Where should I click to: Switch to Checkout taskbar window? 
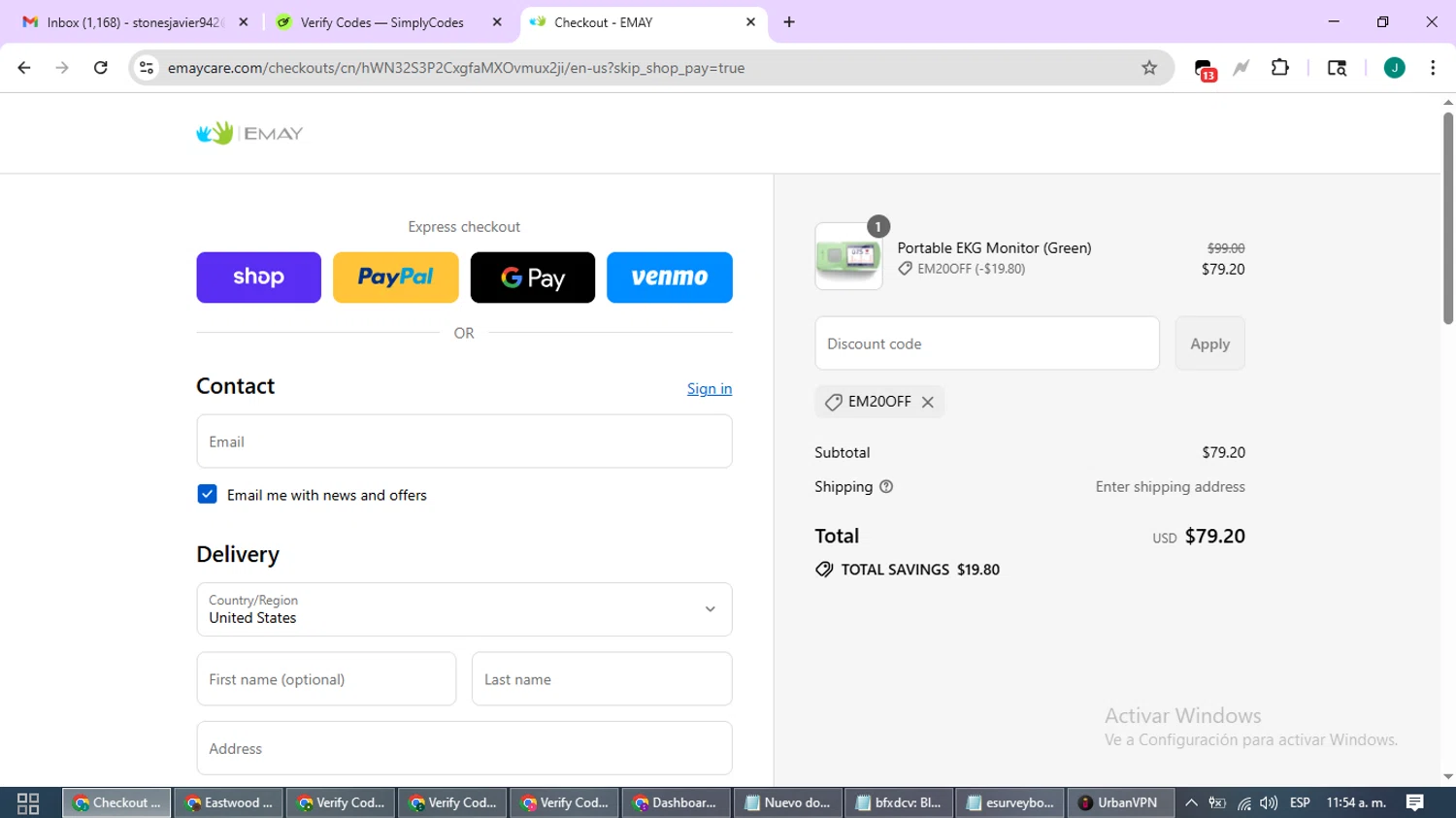(117, 802)
